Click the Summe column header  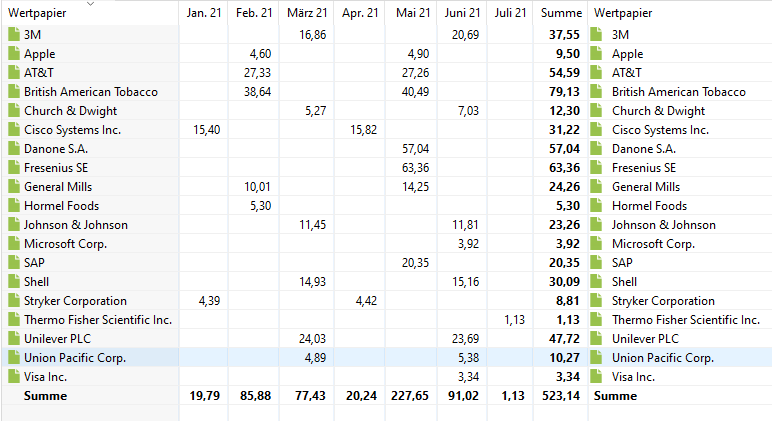click(561, 13)
